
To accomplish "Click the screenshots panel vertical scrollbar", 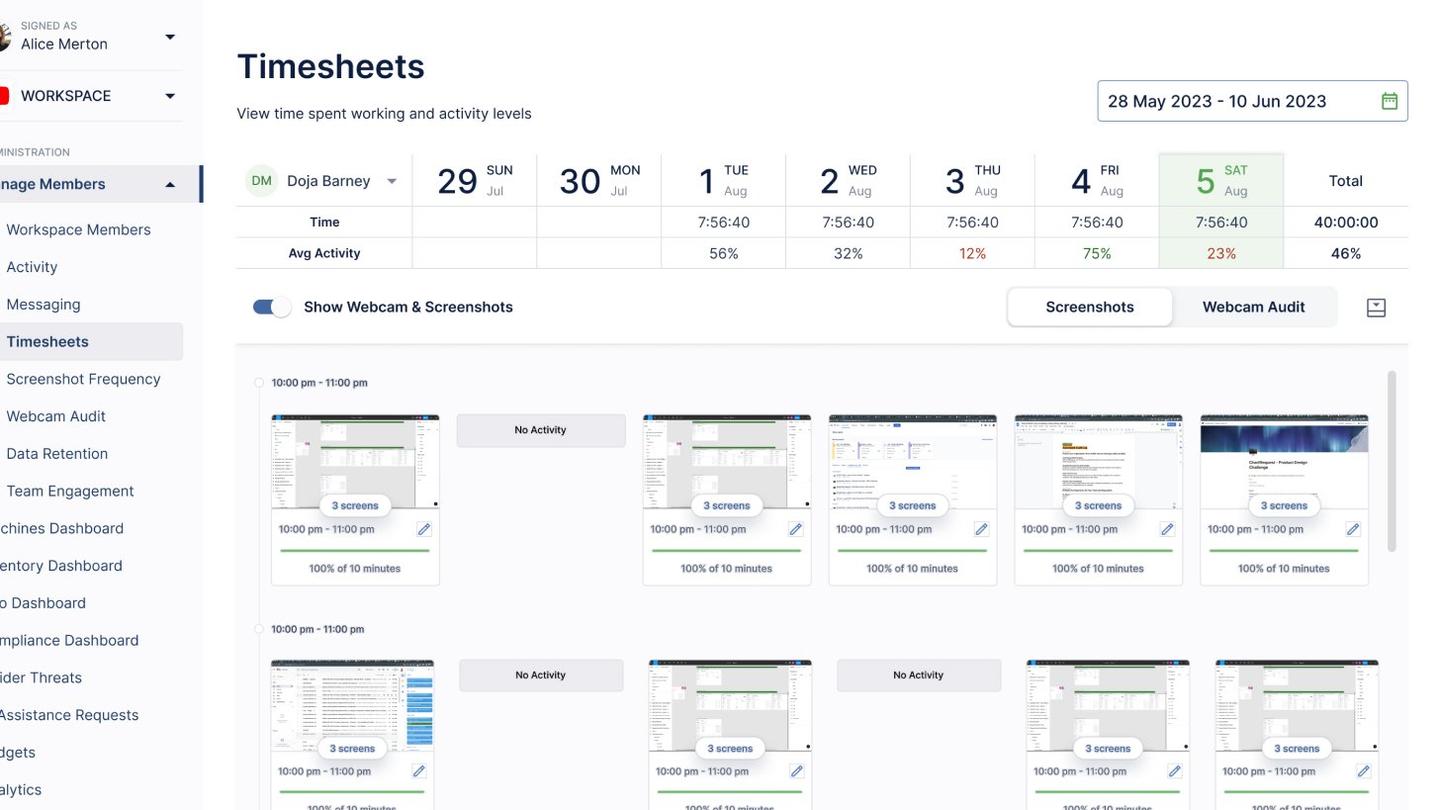I will 1391,460.
